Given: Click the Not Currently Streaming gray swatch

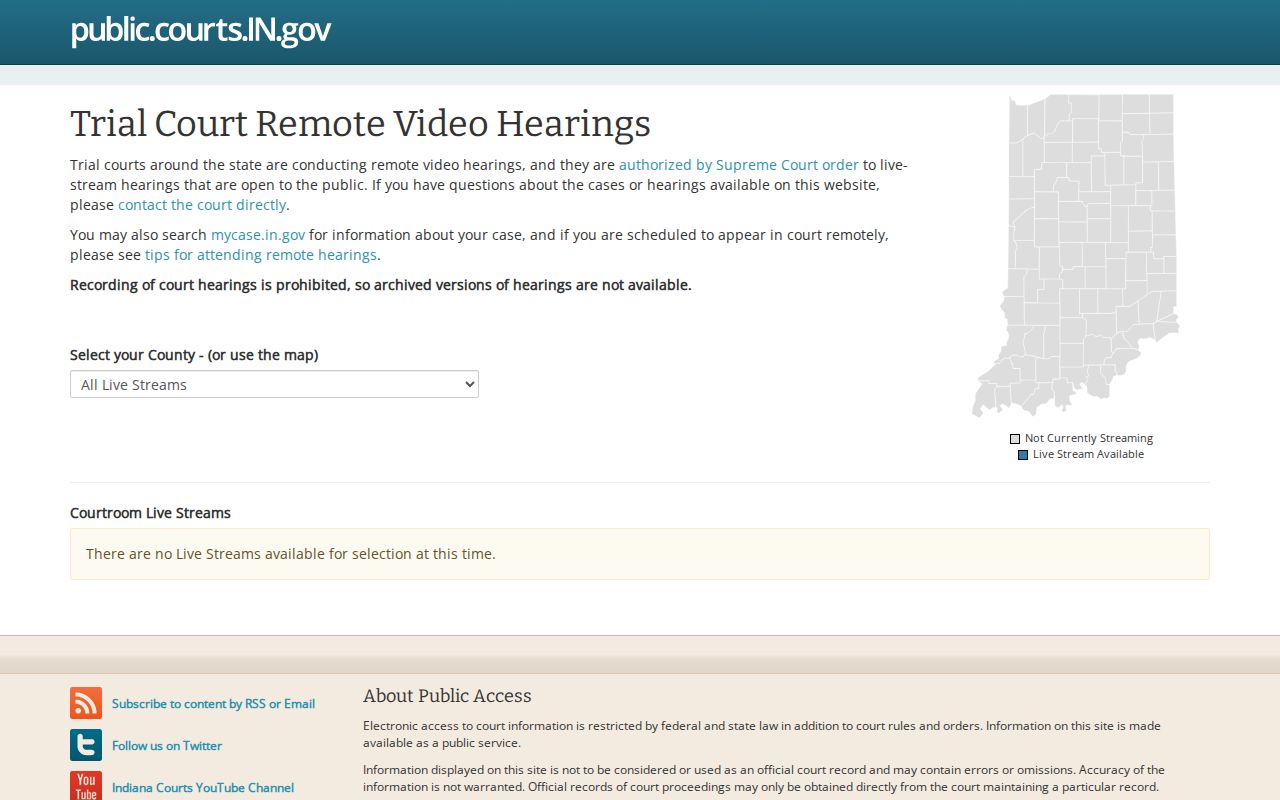Looking at the screenshot, I should coord(1015,439).
